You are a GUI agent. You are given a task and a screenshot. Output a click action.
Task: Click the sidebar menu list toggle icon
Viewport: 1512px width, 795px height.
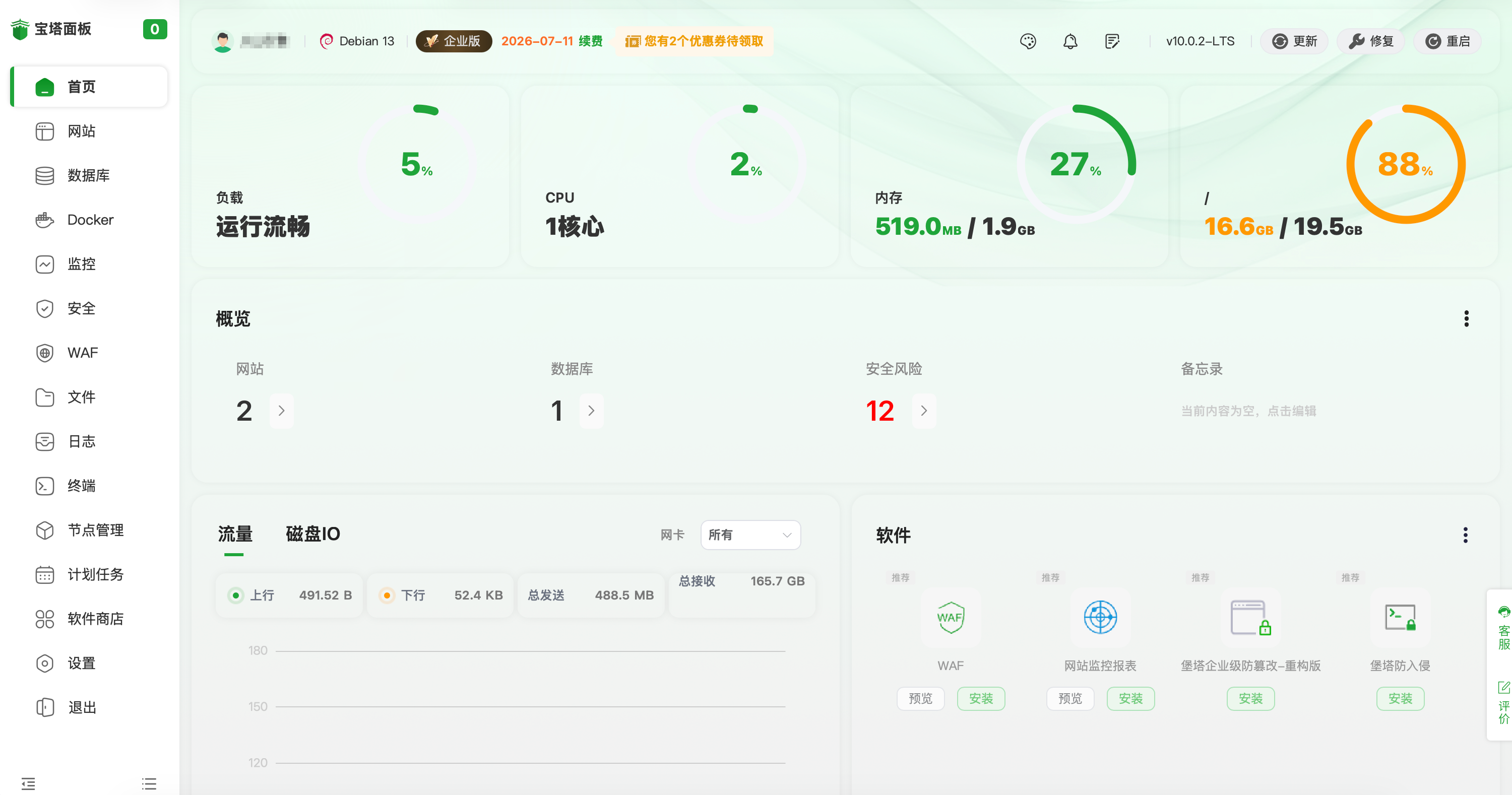click(x=149, y=783)
